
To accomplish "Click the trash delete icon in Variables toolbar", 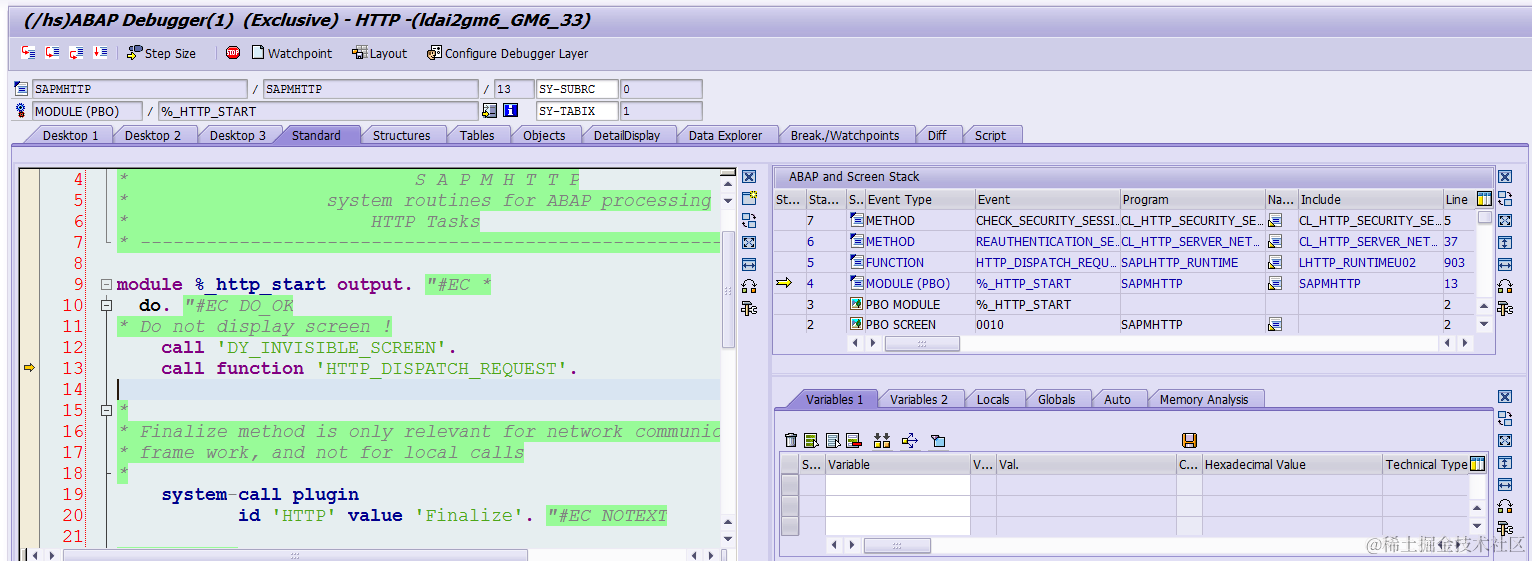I will pos(791,440).
